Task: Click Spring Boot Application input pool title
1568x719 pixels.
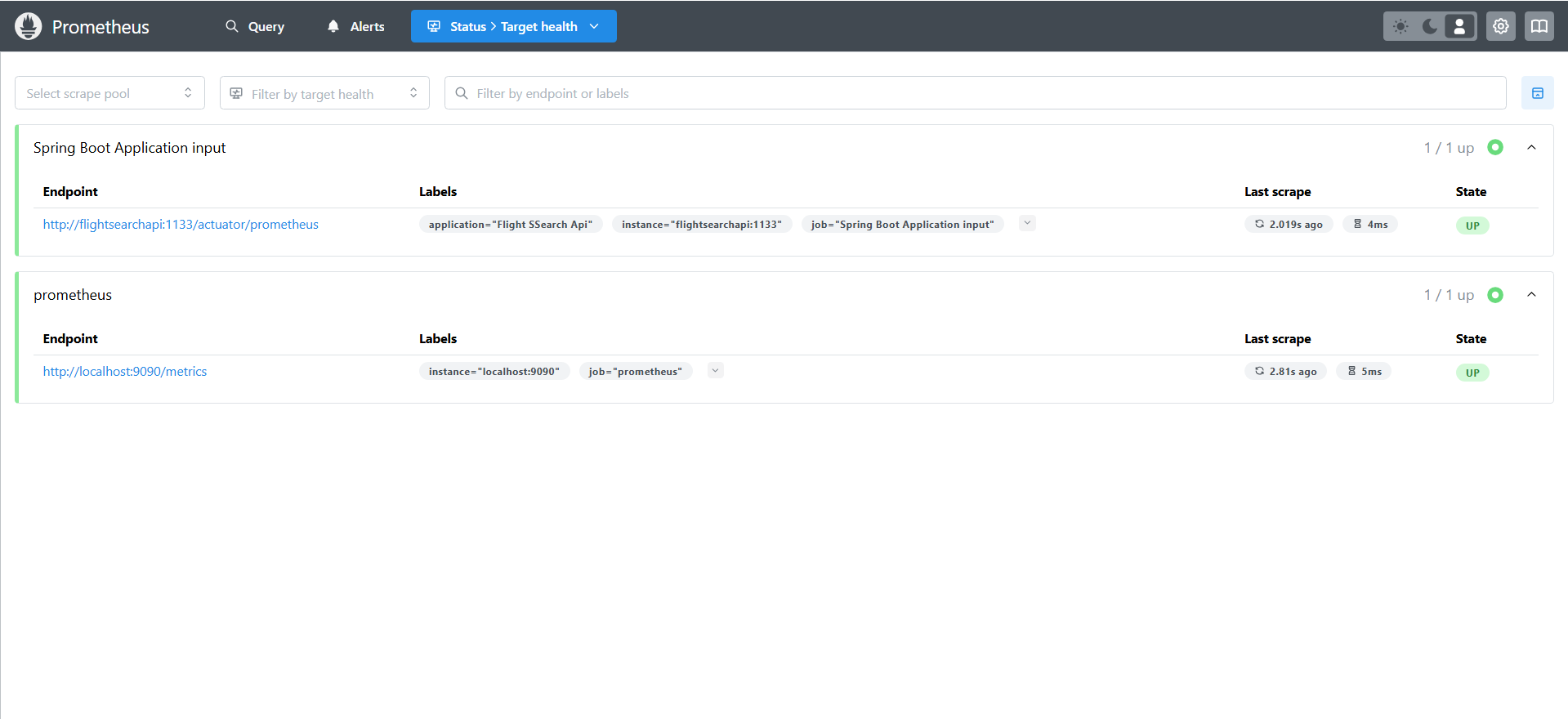Action: (x=129, y=148)
